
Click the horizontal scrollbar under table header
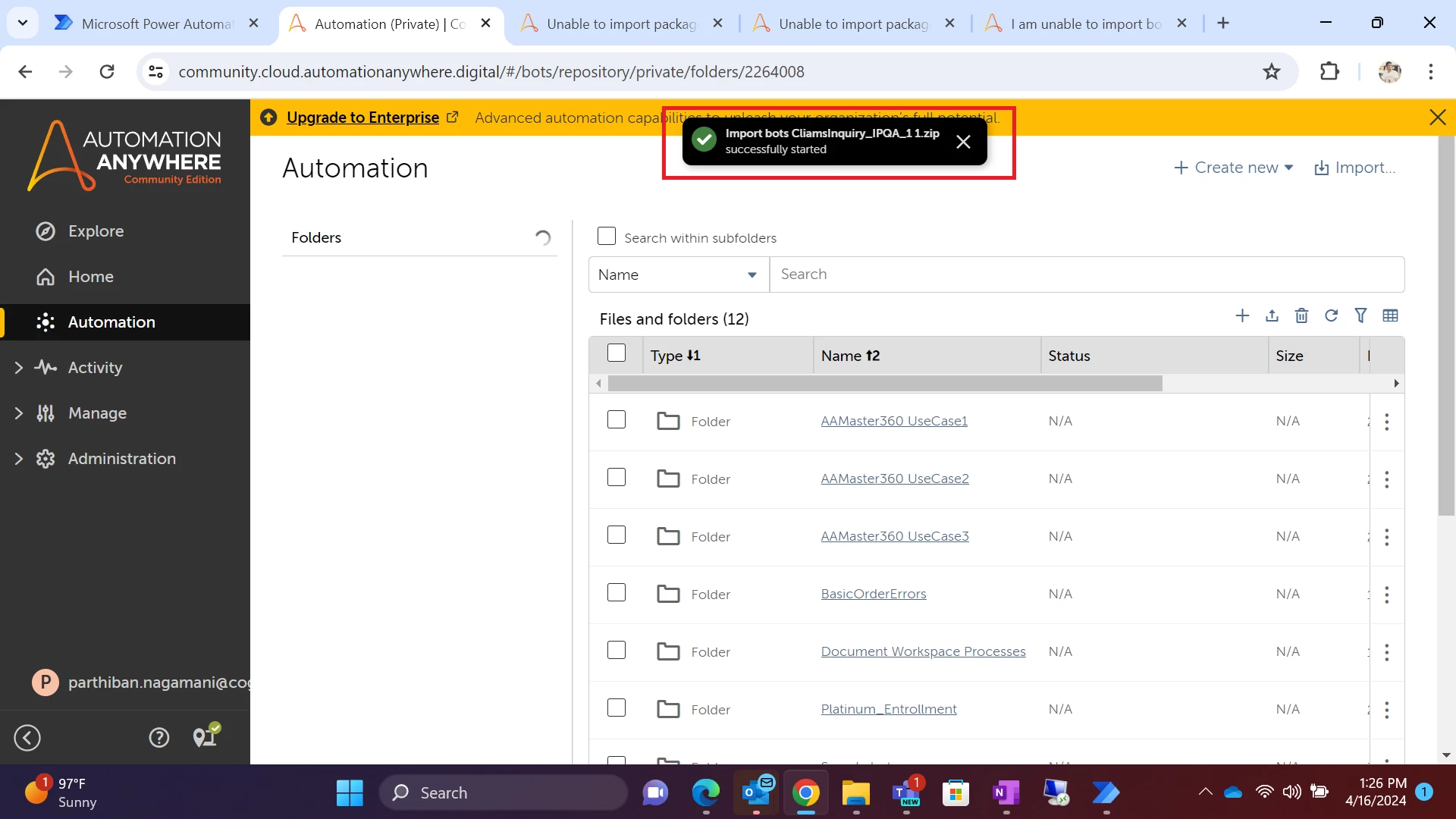[884, 384]
